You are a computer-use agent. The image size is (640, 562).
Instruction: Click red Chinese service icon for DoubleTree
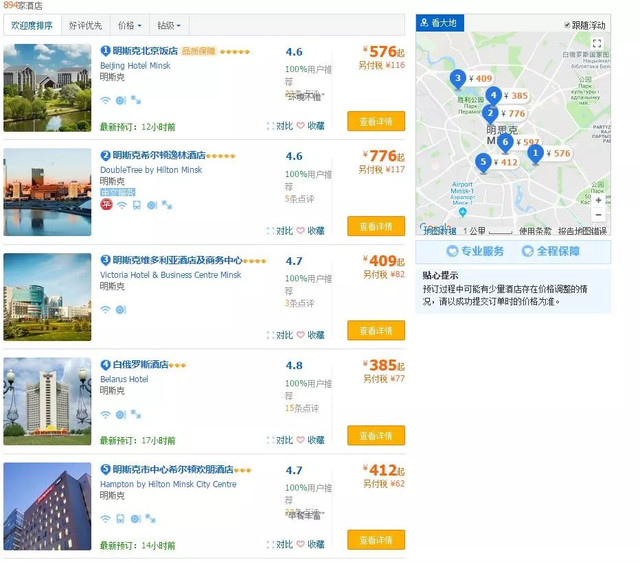(x=107, y=204)
